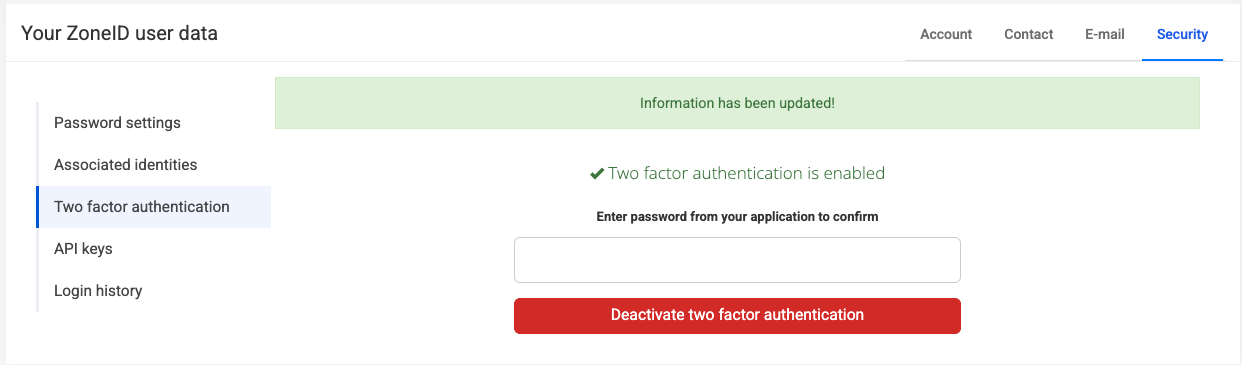Viewport: 1242px width, 365px height.
Task: Click 'Two factor authentication is enabled' status text
Action: (746, 173)
